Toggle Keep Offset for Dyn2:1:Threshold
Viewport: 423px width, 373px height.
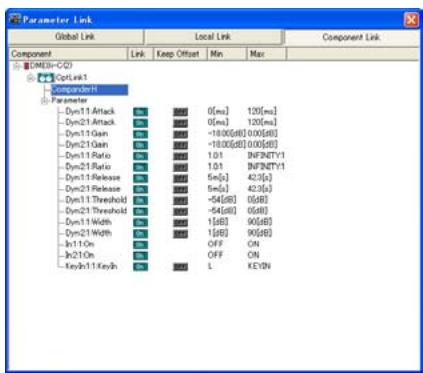[x=180, y=211]
